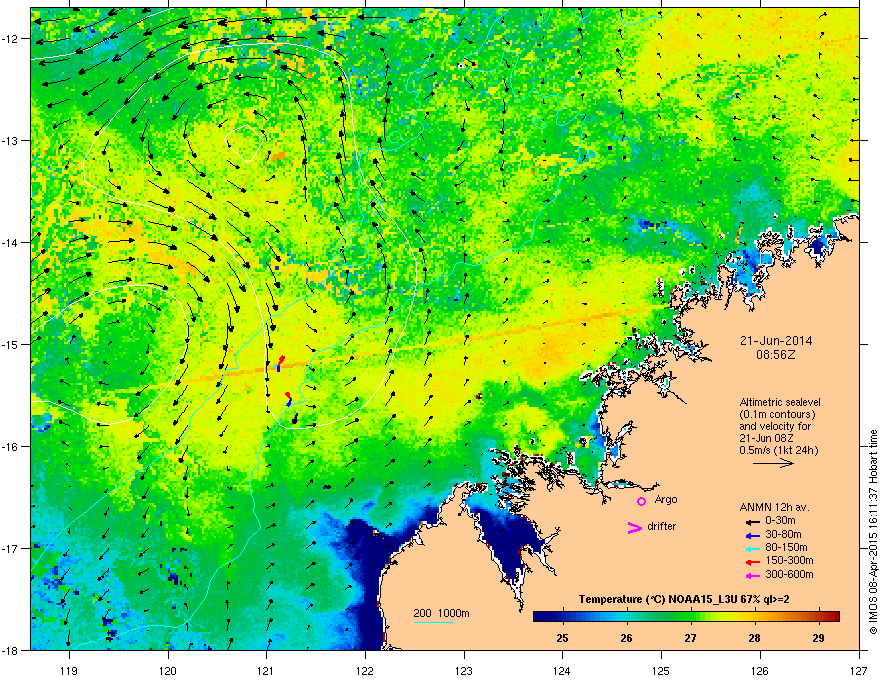
Task: Click the '08:56Z' time text
Action: point(776,355)
